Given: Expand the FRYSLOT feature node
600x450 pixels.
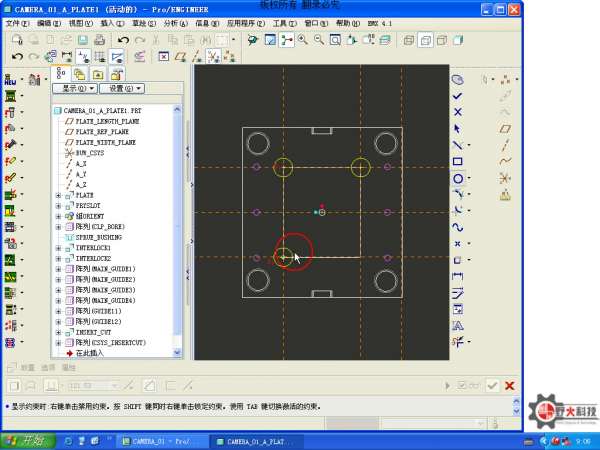Looking at the screenshot, I should (58, 206).
